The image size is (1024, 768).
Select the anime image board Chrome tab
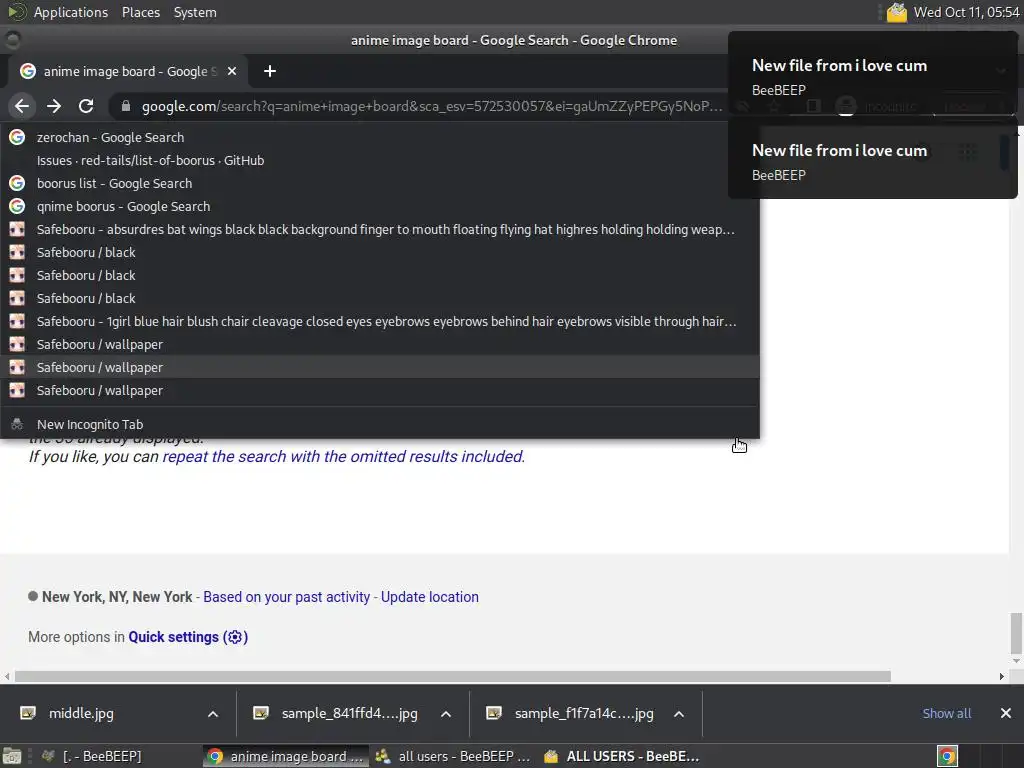[128, 71]
